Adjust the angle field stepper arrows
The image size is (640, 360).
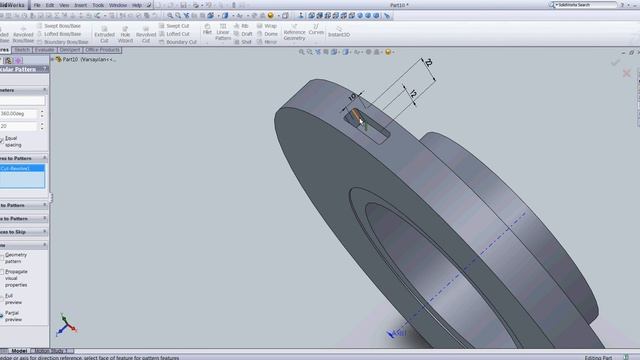tap(42, 113)
